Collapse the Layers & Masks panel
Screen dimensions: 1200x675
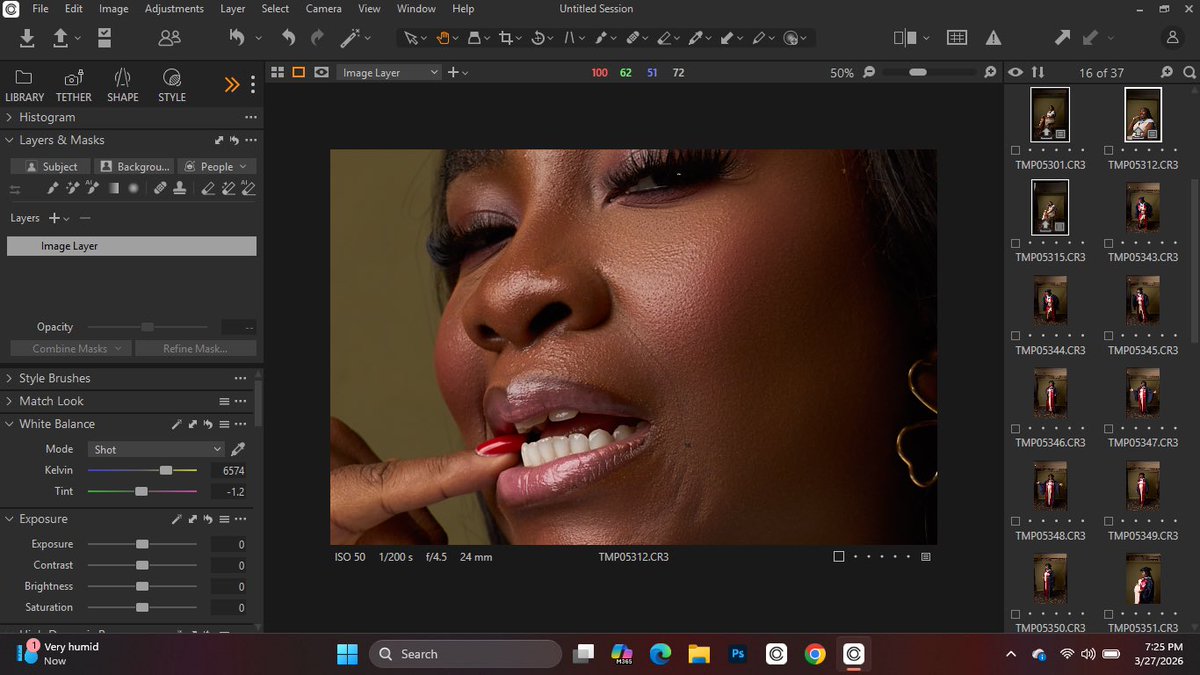pos(10,141)
